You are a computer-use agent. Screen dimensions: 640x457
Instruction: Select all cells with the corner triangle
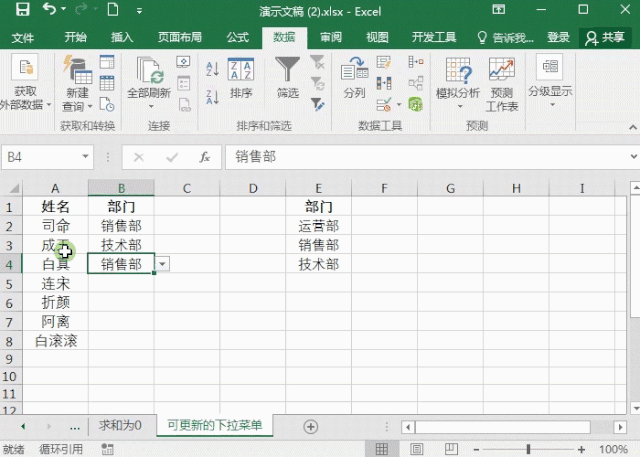click(x=13, y=188)
